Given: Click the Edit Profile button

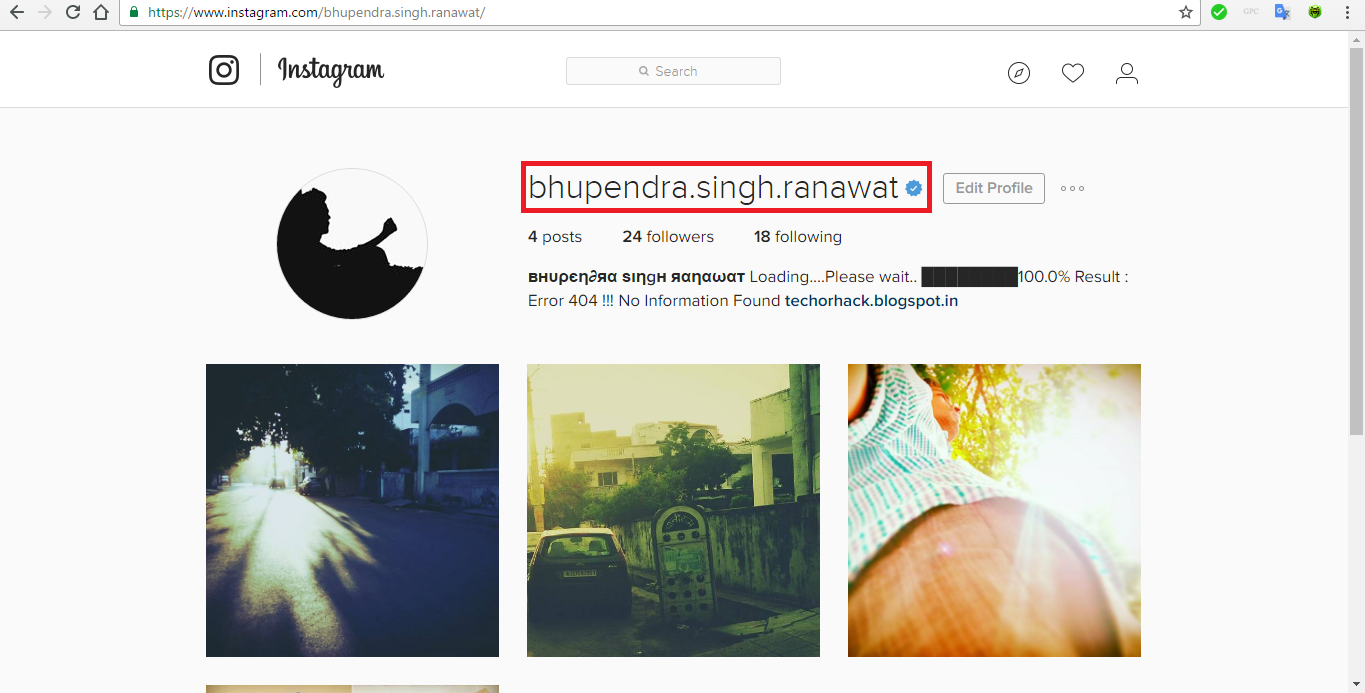Looking at the screenshot, I should (994, 188).
